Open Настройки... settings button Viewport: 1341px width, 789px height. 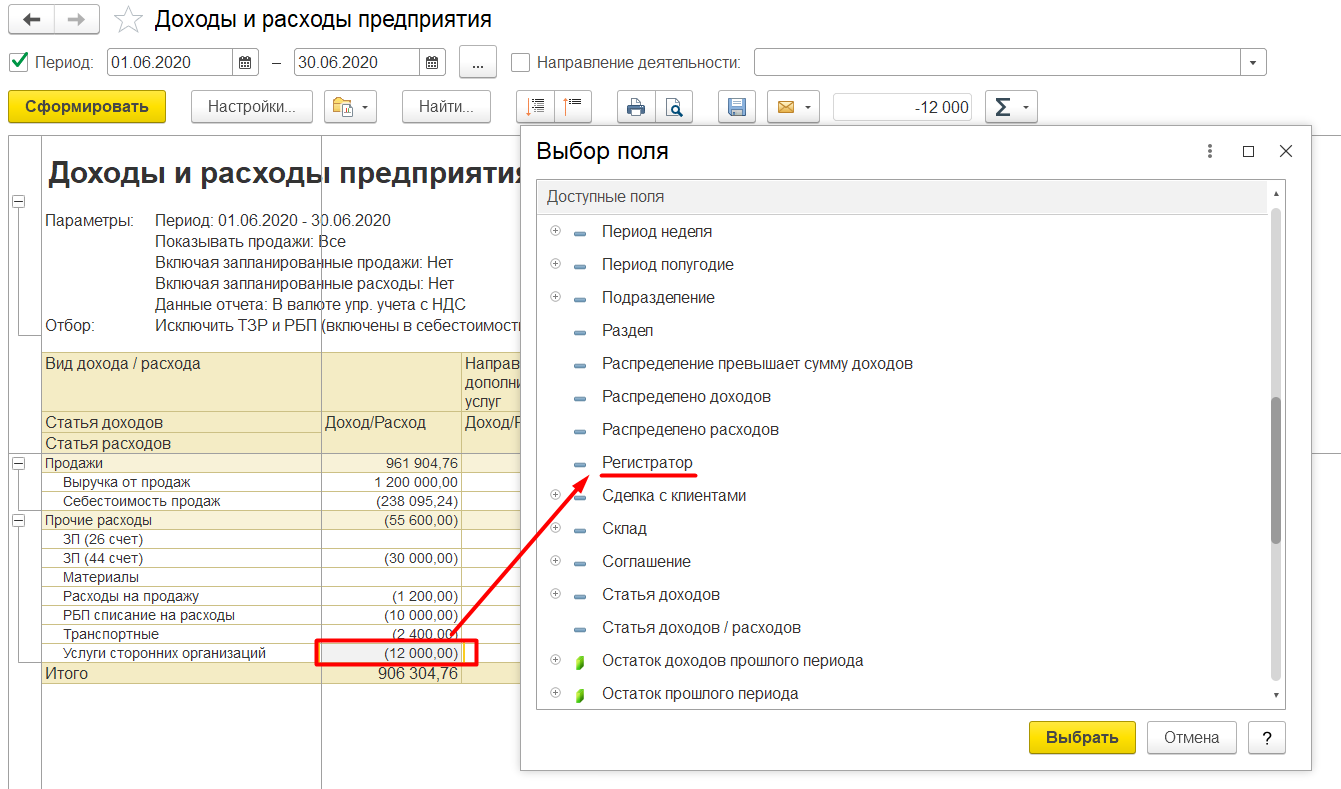[x=252, y=107]
